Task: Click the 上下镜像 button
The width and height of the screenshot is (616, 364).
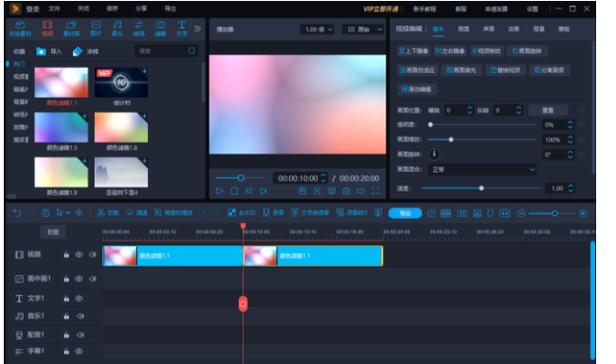Action: coord(414,51)
